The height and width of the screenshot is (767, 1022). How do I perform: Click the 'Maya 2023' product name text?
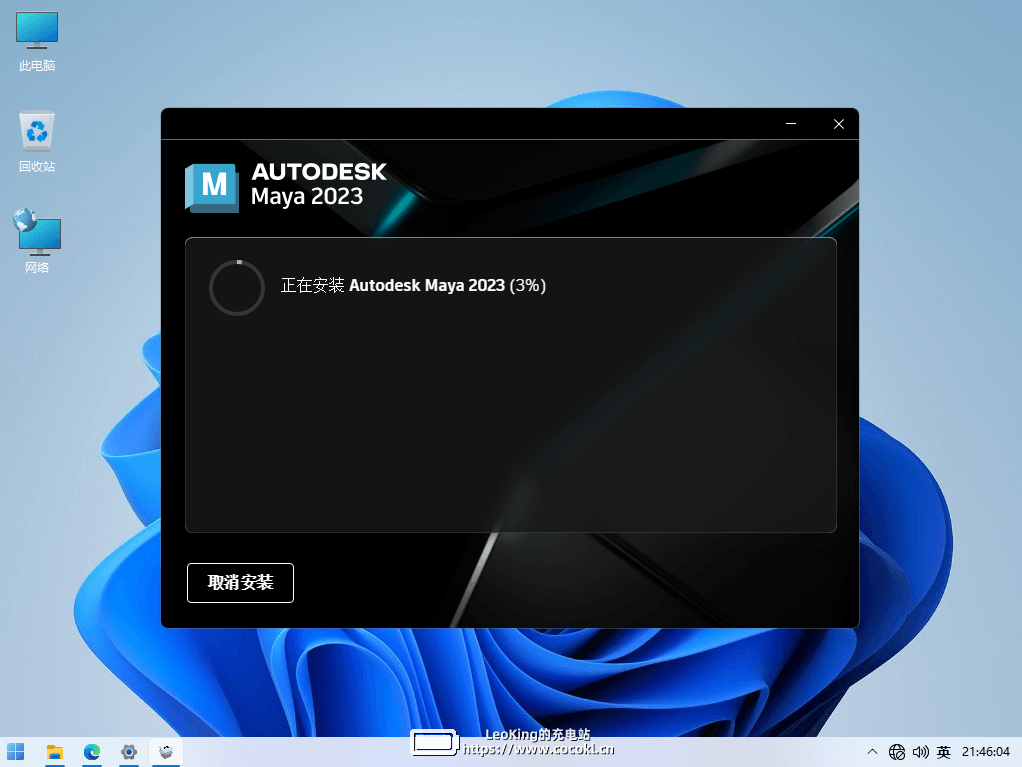click(307, 196)
